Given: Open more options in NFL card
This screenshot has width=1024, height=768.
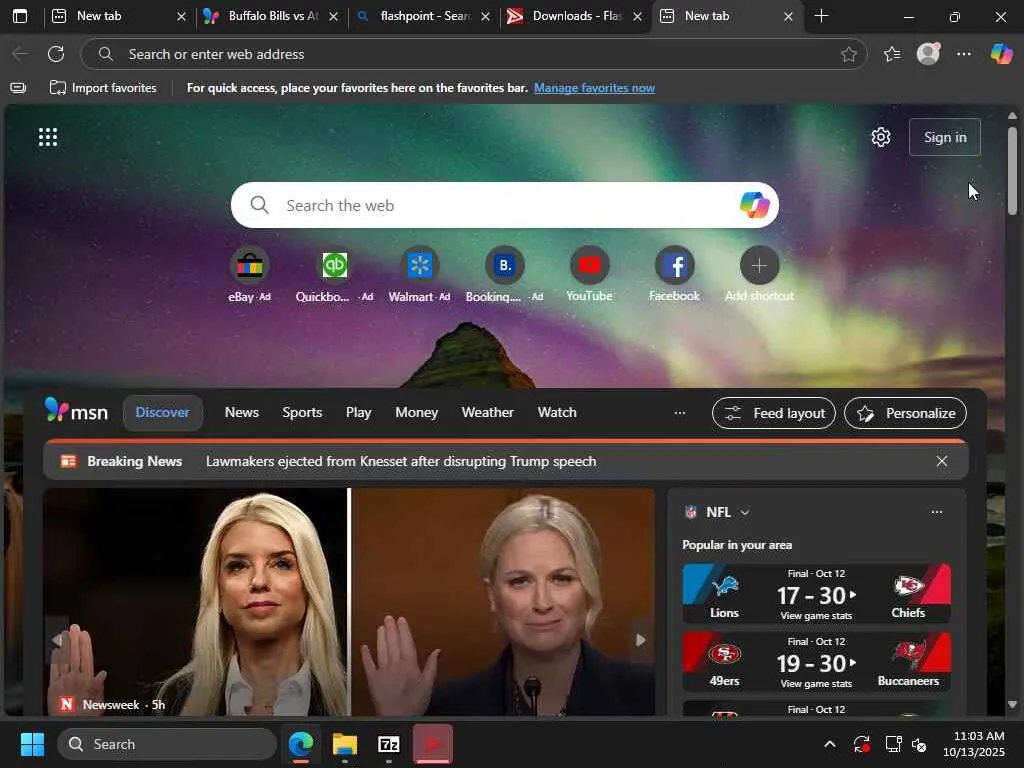Looking at the screenshot, I should tap(936, 512).
